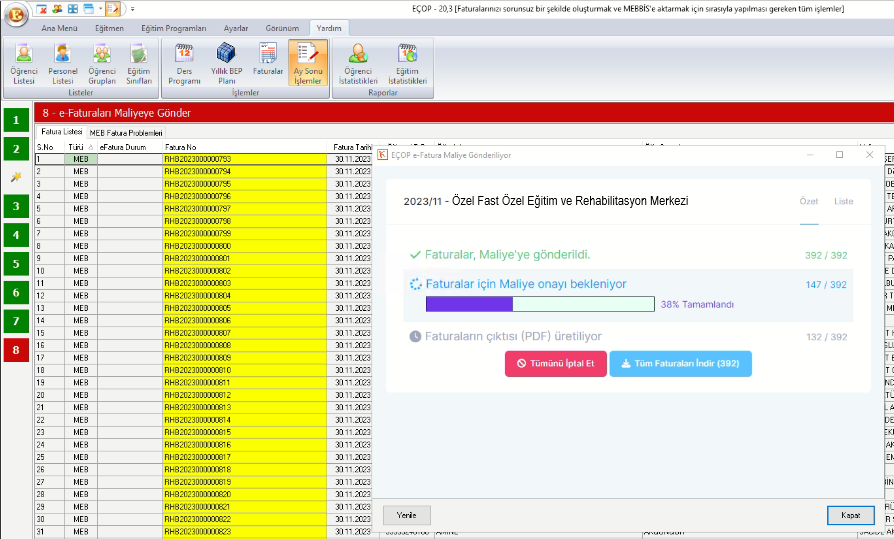Click the Yenile button
Viewport: 894px width, 539px height.
coord(407,515)
